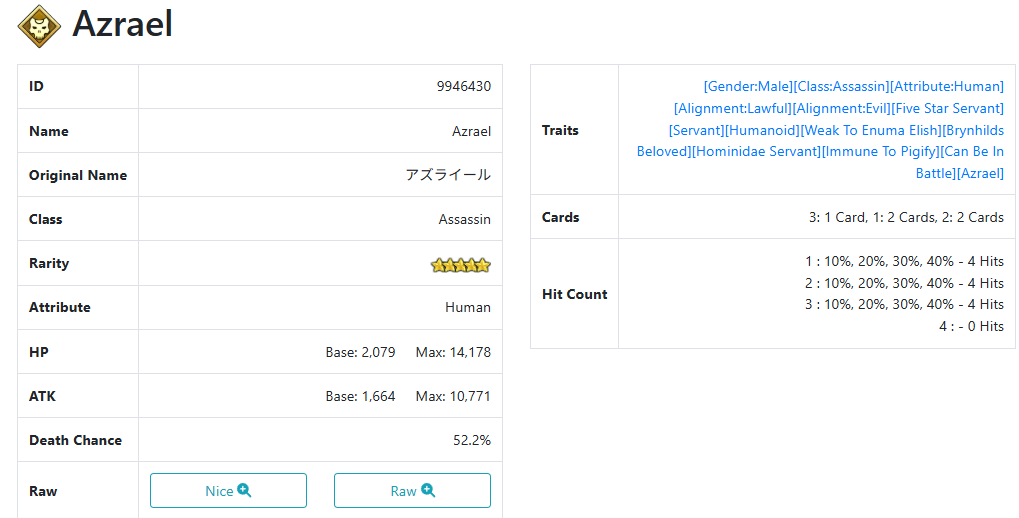
Task: Open the Five Star Servant trait link
Action: click(948, 109)
